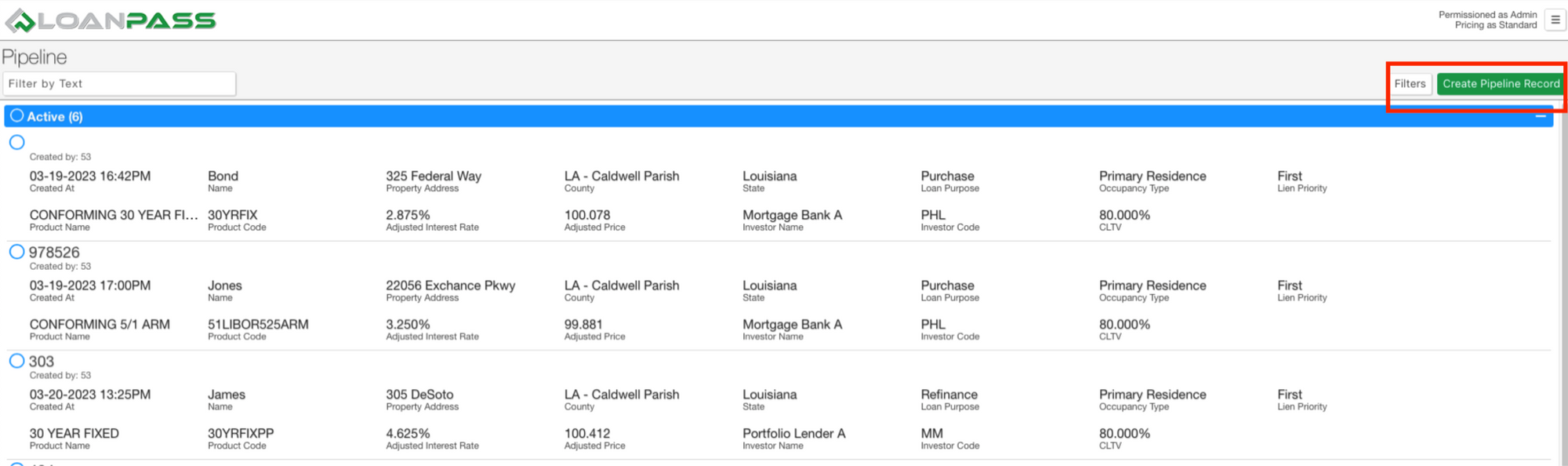Select record 303 circle
The image size is (1568, 466).
click(17, 361)
